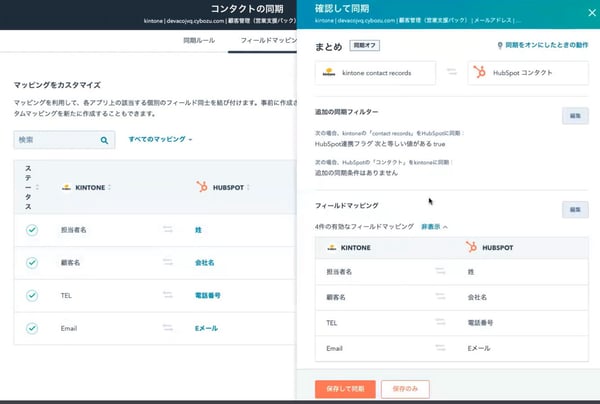Click sync direction arrows in TEL row

[x=168, y=295]
